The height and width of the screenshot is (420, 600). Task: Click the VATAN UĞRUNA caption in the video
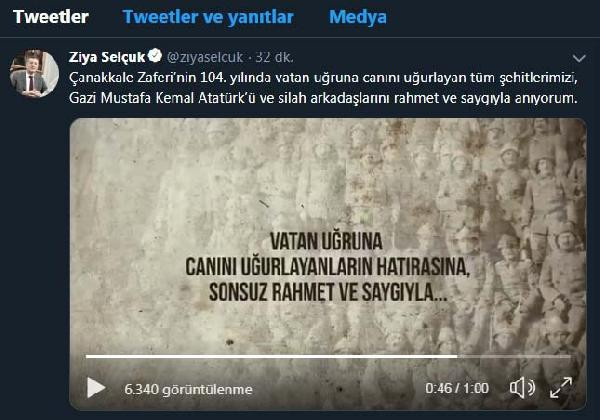click(326, 241)
